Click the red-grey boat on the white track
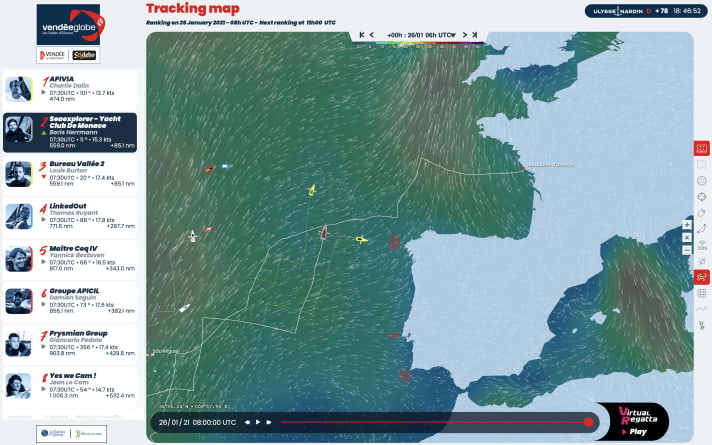 324,232
